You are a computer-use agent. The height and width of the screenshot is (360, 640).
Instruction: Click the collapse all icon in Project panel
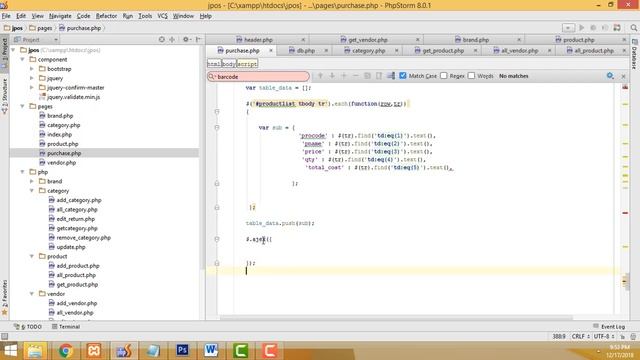click(x=172, y=40)
